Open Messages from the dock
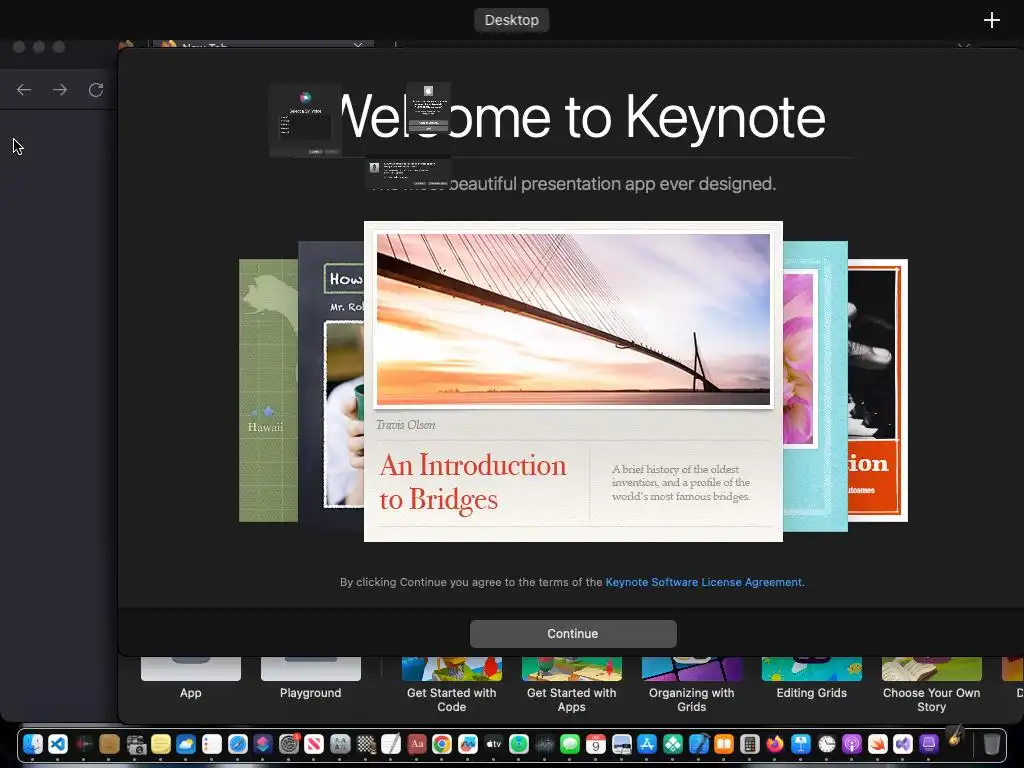This screenshot has height=768, width=1024. [569, 744]
